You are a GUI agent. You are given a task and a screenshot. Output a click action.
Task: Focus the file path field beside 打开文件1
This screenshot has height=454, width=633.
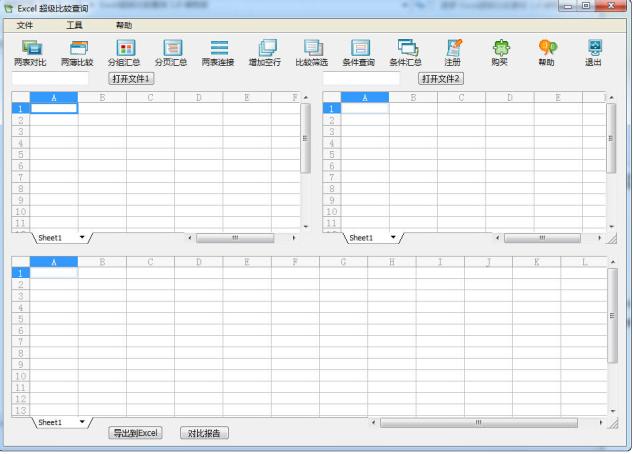[50, 78]
